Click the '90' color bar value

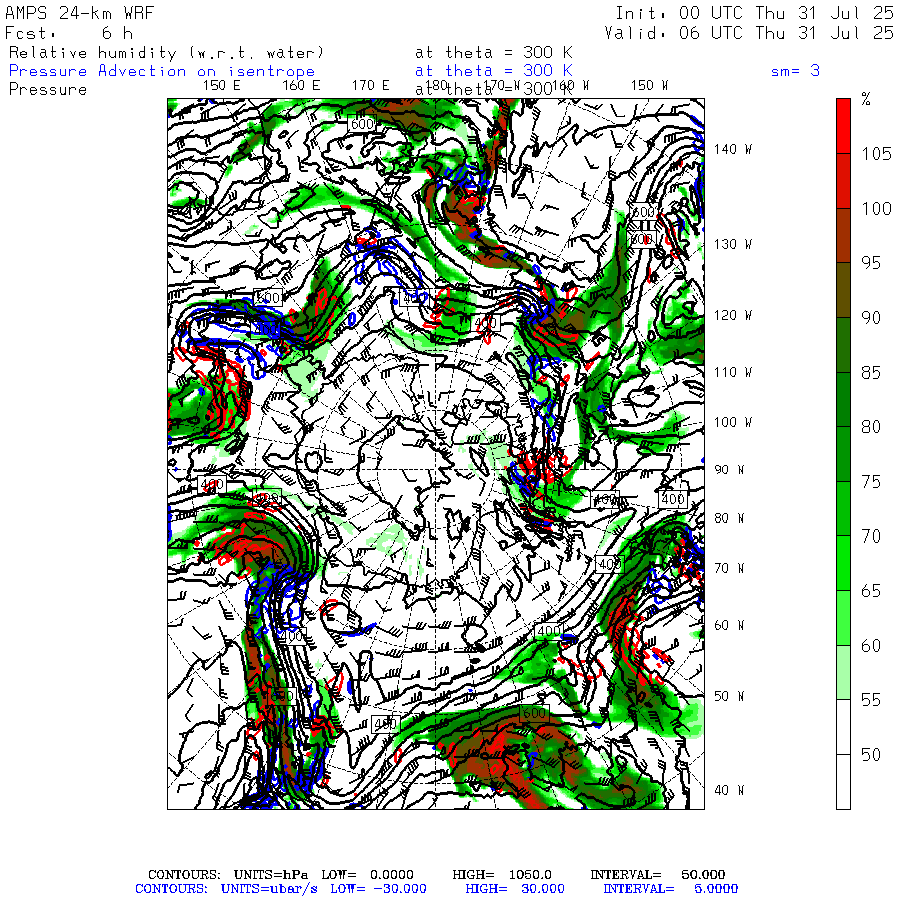[x=871, y=317]
